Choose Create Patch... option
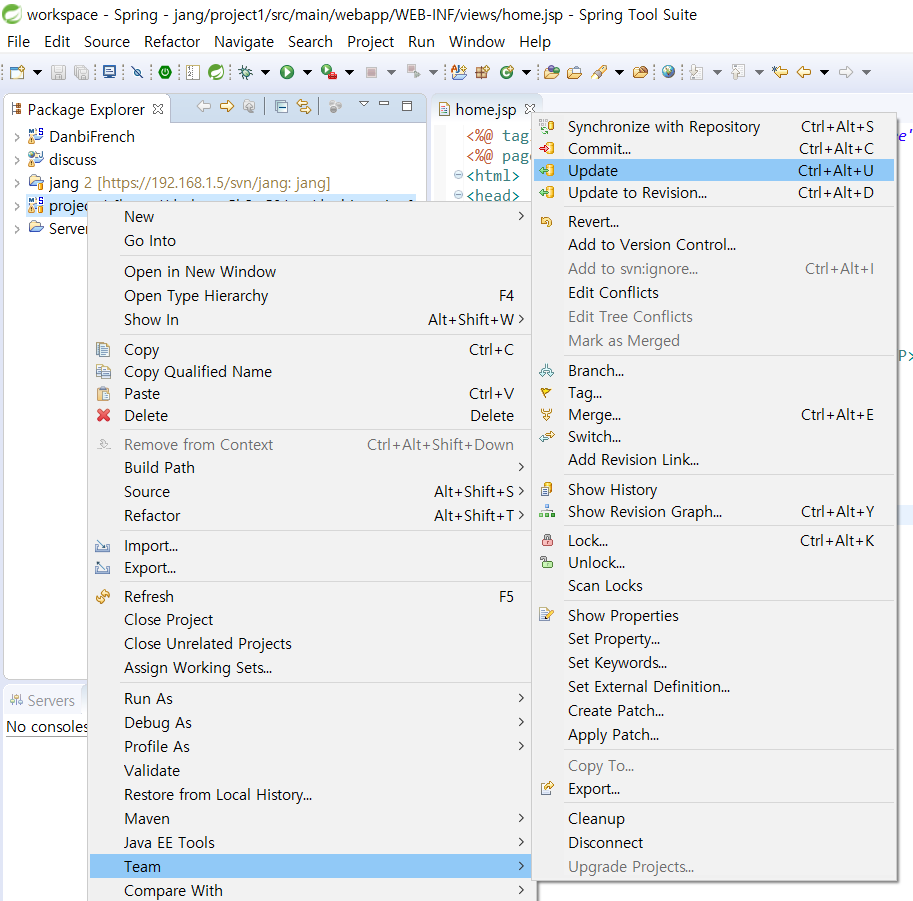The height and width of the screenshot is (901, 913). click(x=714, y=711)
